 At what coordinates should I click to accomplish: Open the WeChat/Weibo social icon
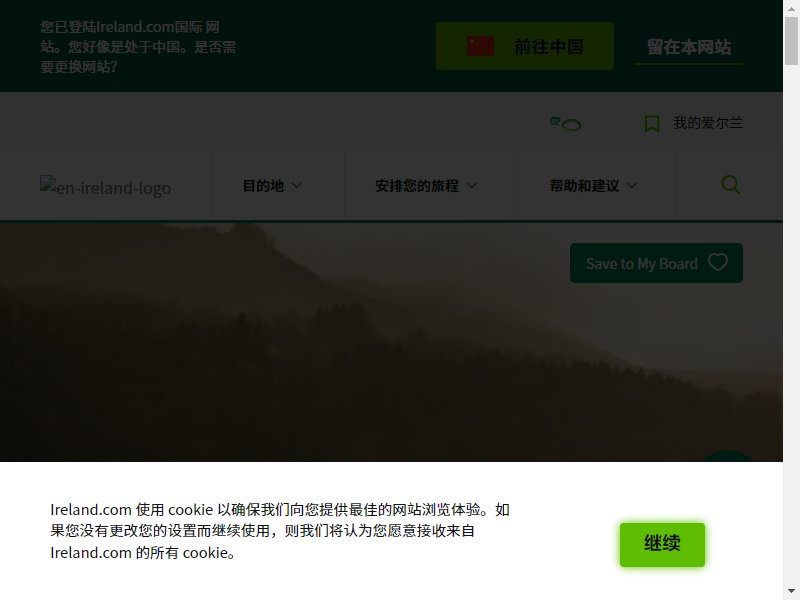pos(565,123)
